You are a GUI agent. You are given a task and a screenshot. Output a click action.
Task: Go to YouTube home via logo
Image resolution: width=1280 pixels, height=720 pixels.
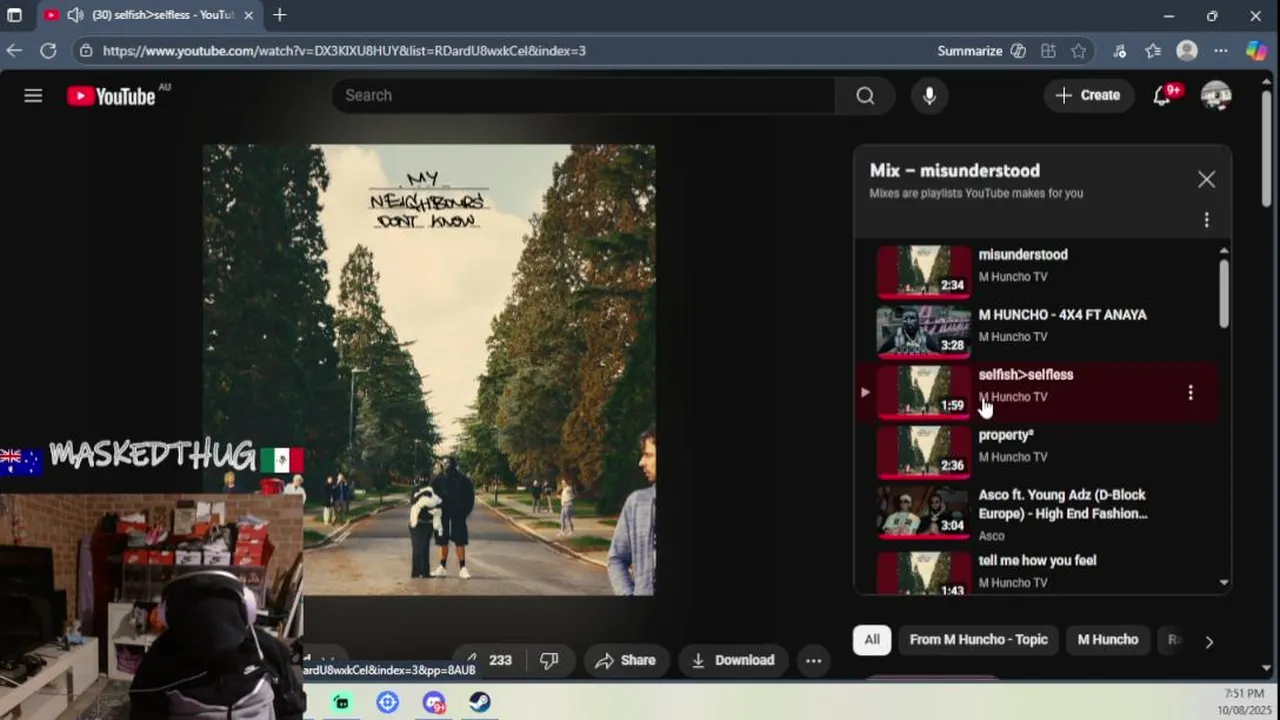coord(111,96)
